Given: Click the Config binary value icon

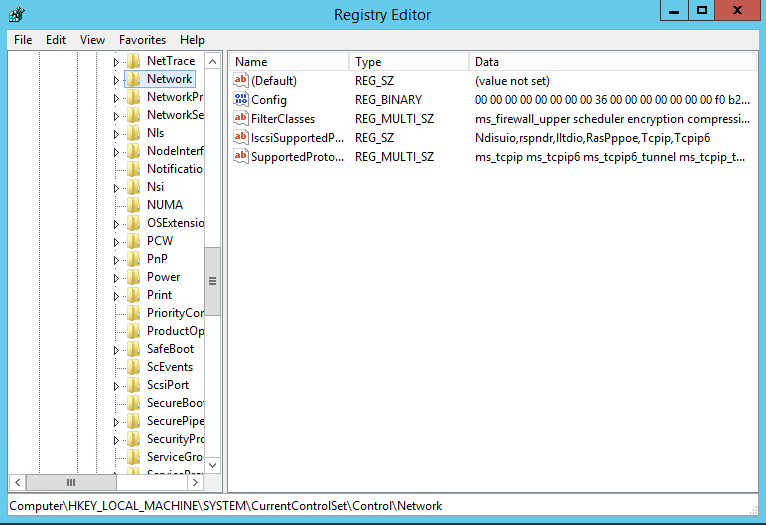Looking at the screenshot, I should tap(240, 100).
